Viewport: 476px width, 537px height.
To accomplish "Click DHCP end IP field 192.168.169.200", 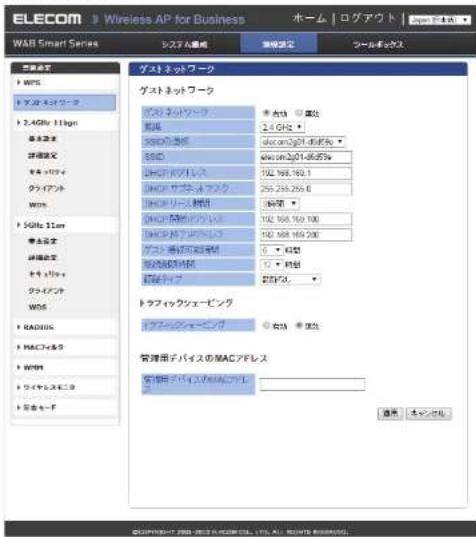I will pyautogui.click(x=305, y=235).
